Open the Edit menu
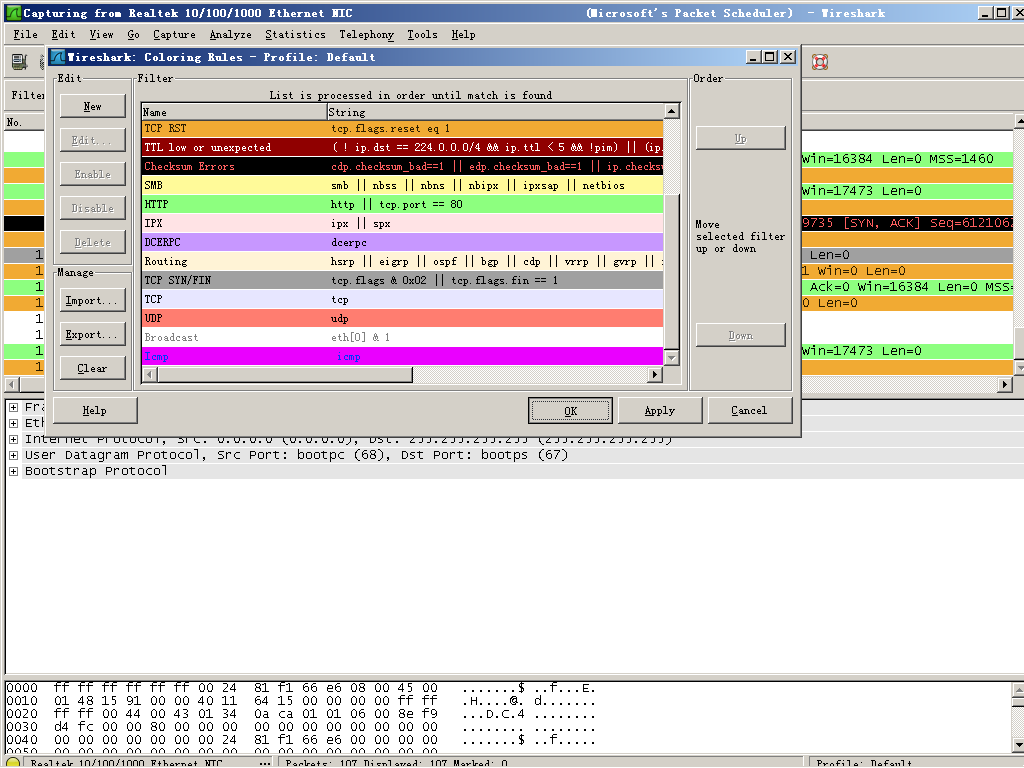Viewport: 1024px width, 768px height. tap(63, 35)
